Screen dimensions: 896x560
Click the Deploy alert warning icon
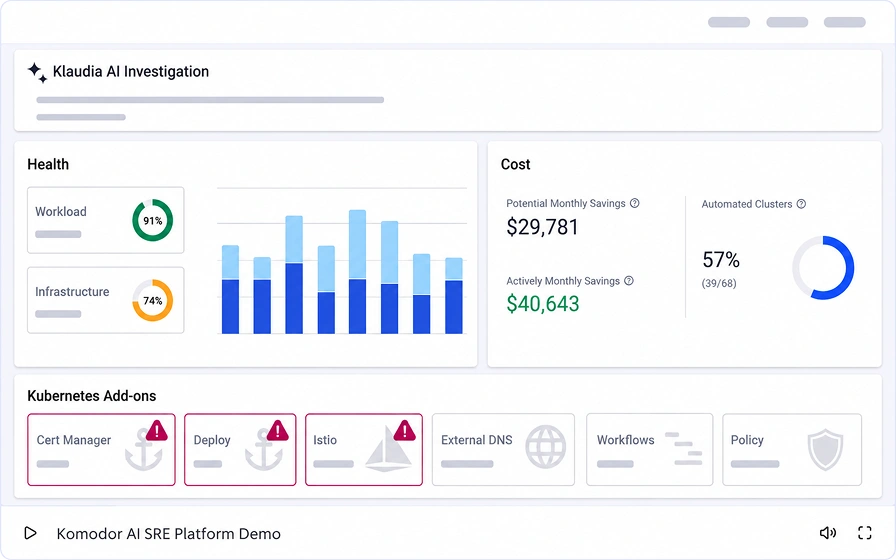pos(278,431)
